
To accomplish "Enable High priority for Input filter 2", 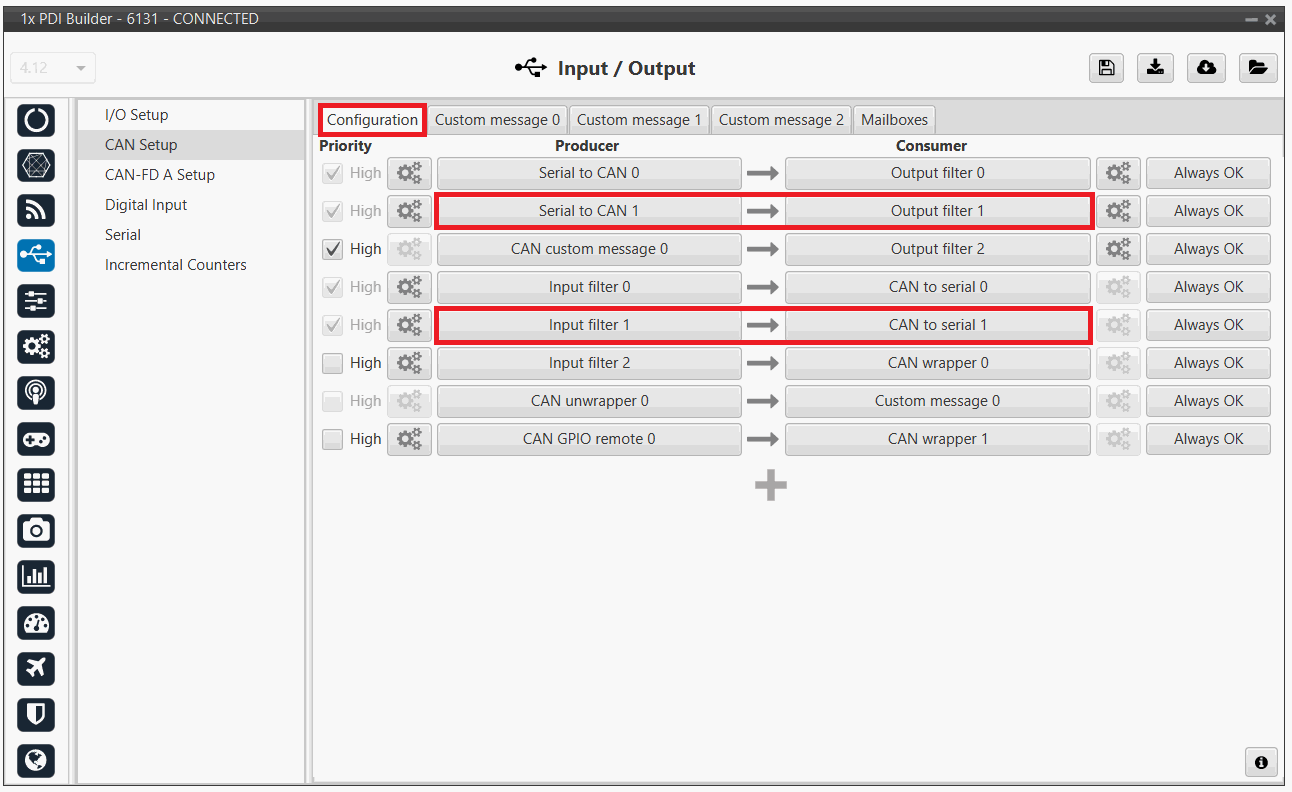I will coord(333,363).
